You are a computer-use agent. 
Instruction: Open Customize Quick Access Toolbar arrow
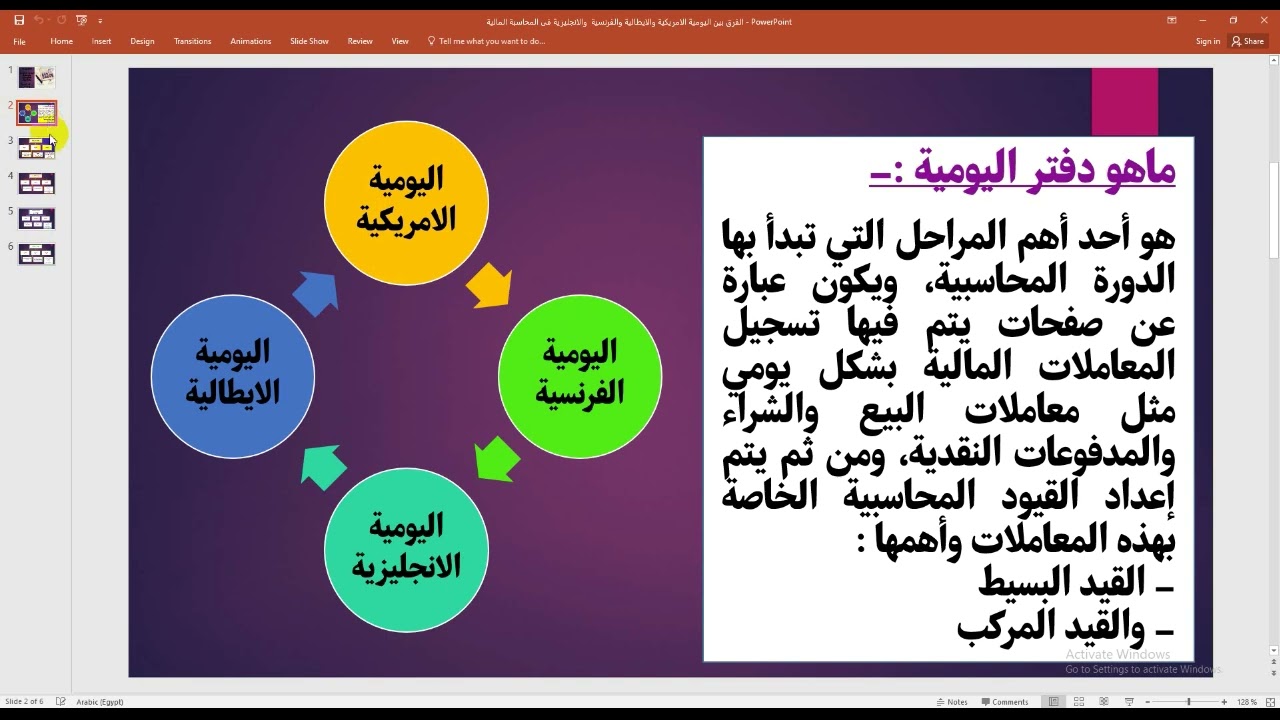point(100,21)
